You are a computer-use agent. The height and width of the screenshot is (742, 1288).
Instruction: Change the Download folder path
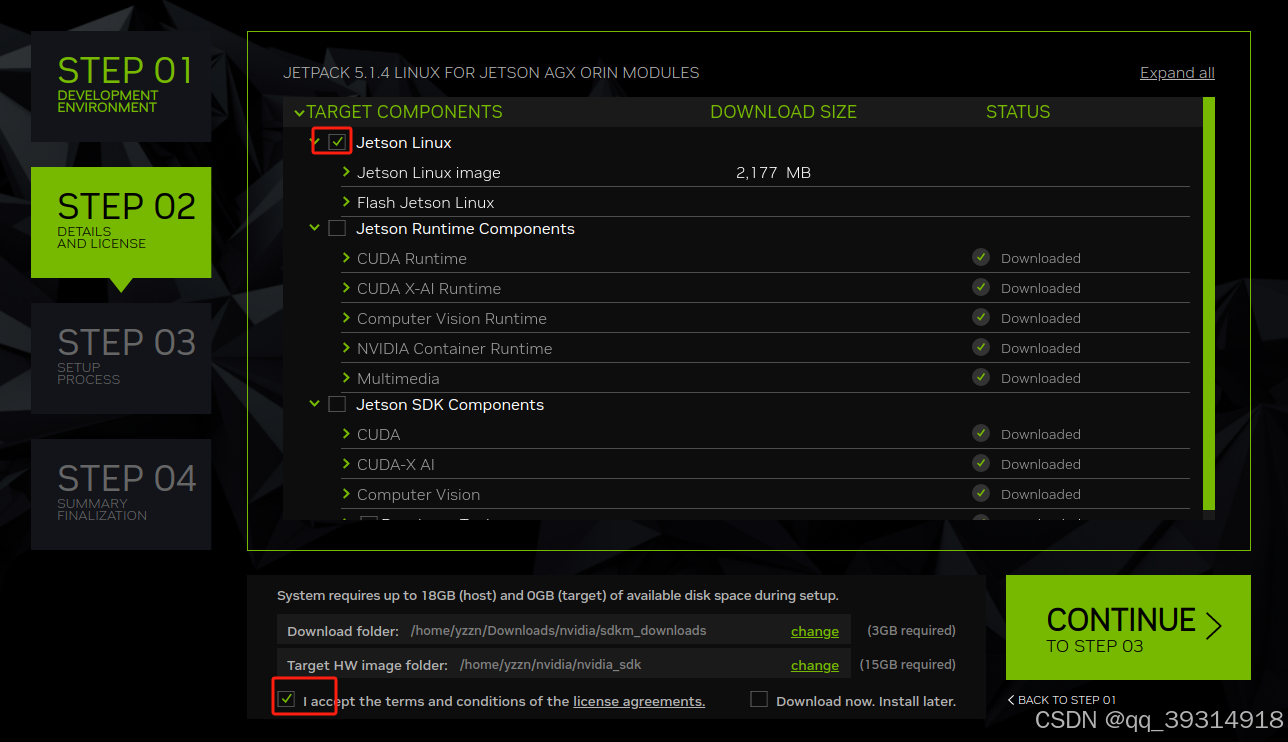[815, 631]
